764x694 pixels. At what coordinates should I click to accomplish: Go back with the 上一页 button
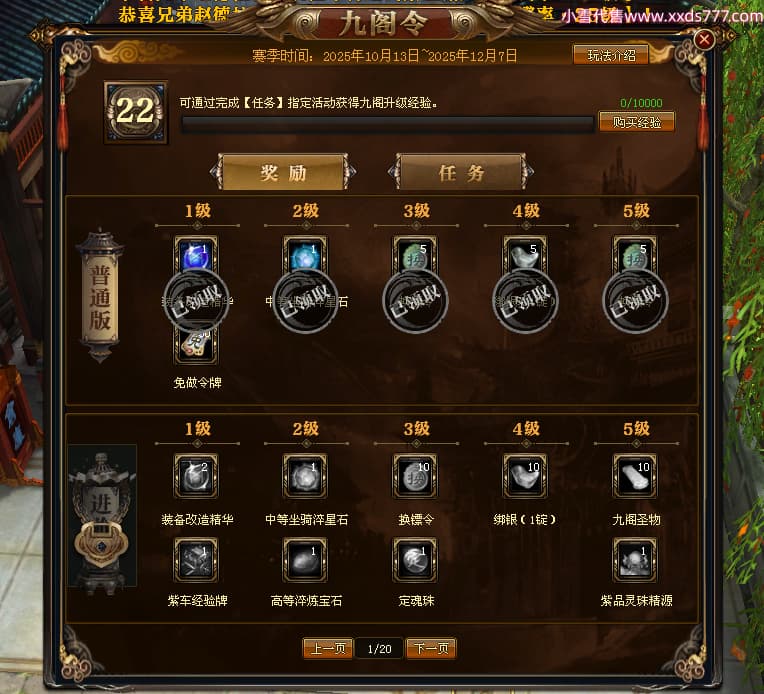[x=328, y=649]
